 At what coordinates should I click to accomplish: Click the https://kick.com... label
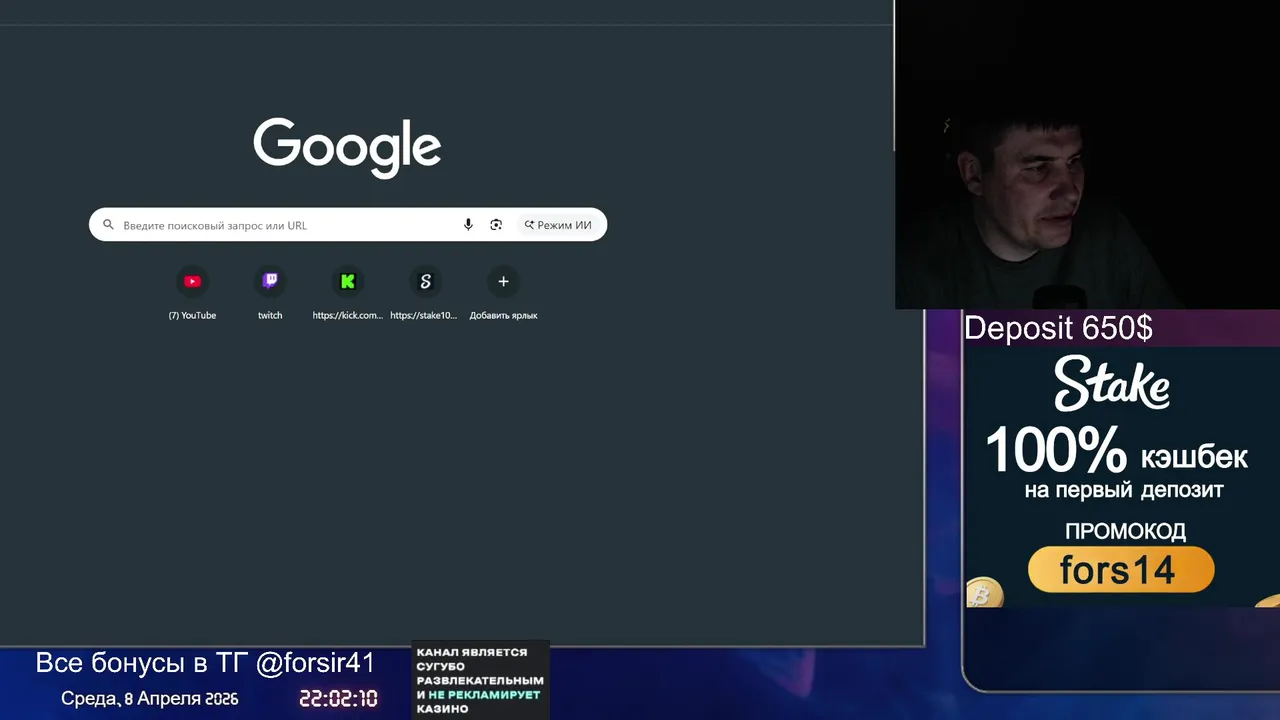[x=348, y=315]
